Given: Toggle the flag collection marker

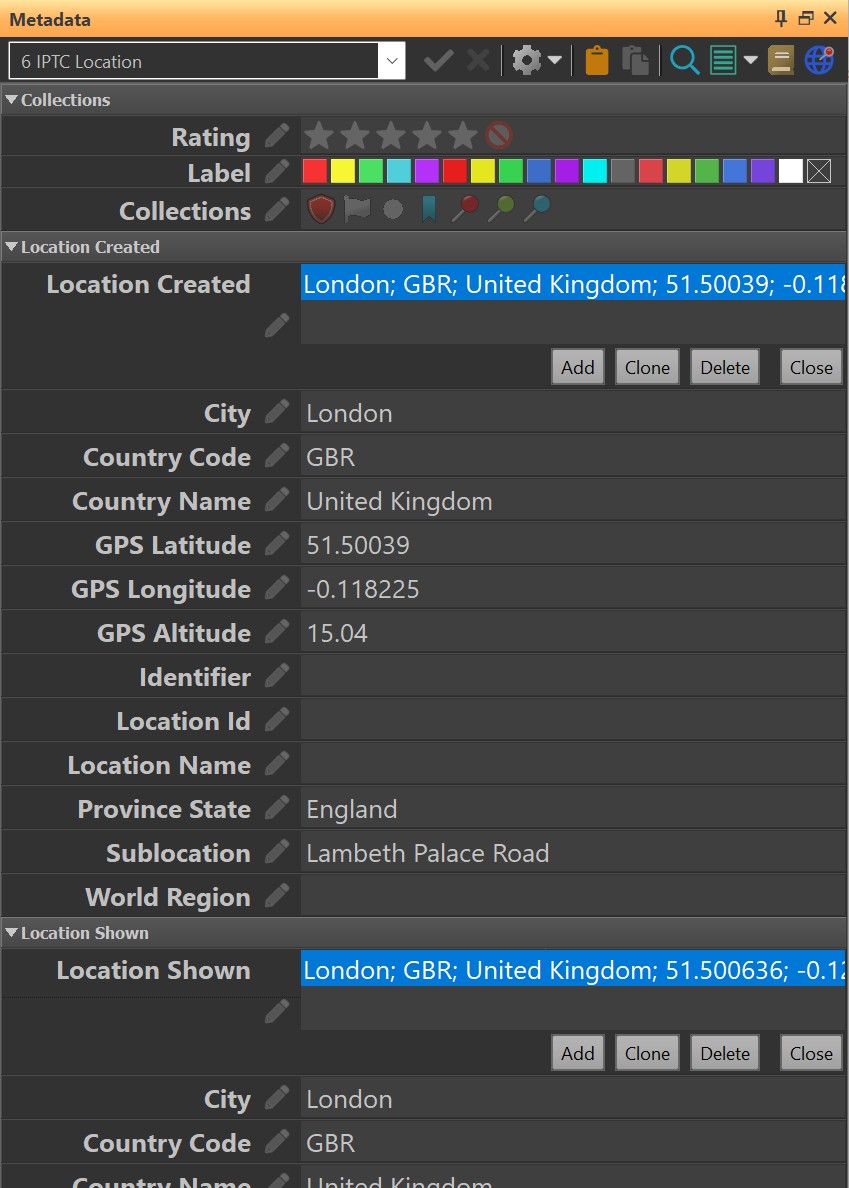Looking at the screenshot, I should pyautogui.click(x=357, y=209).
